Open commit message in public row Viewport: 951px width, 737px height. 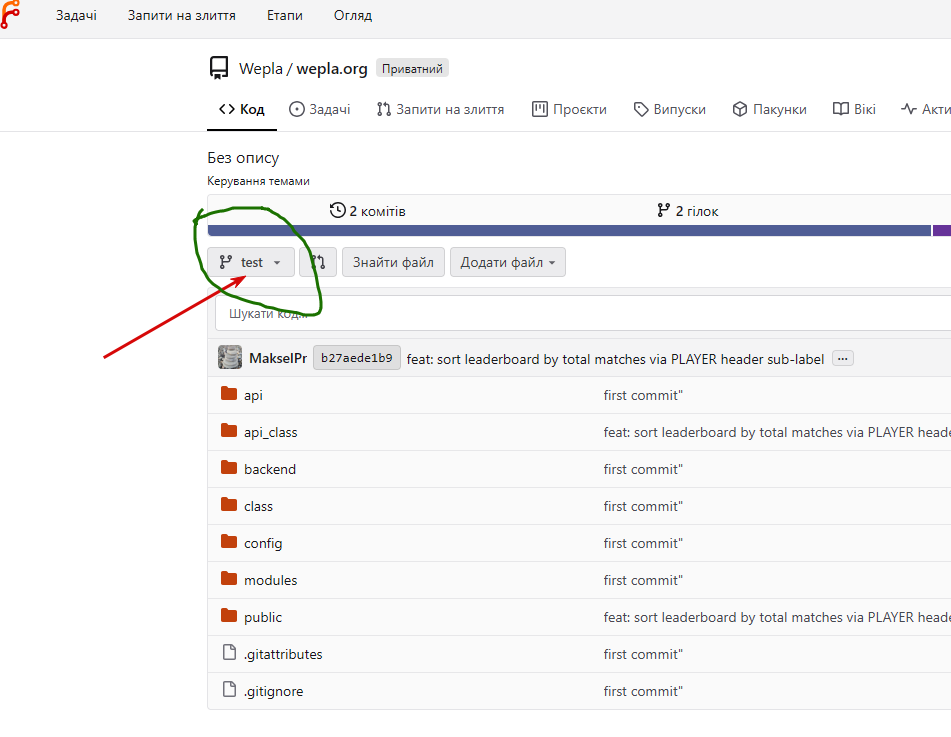coord(777,617)
